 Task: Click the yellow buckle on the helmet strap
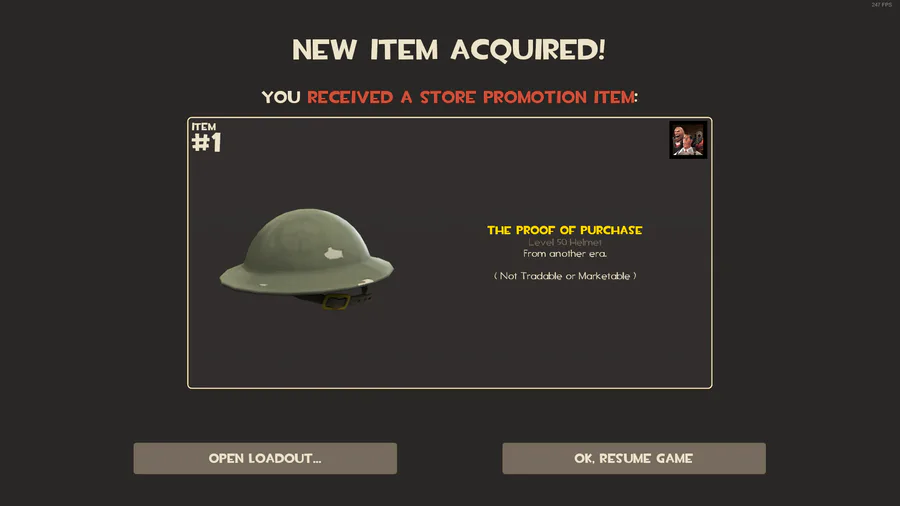coord(336,302)
